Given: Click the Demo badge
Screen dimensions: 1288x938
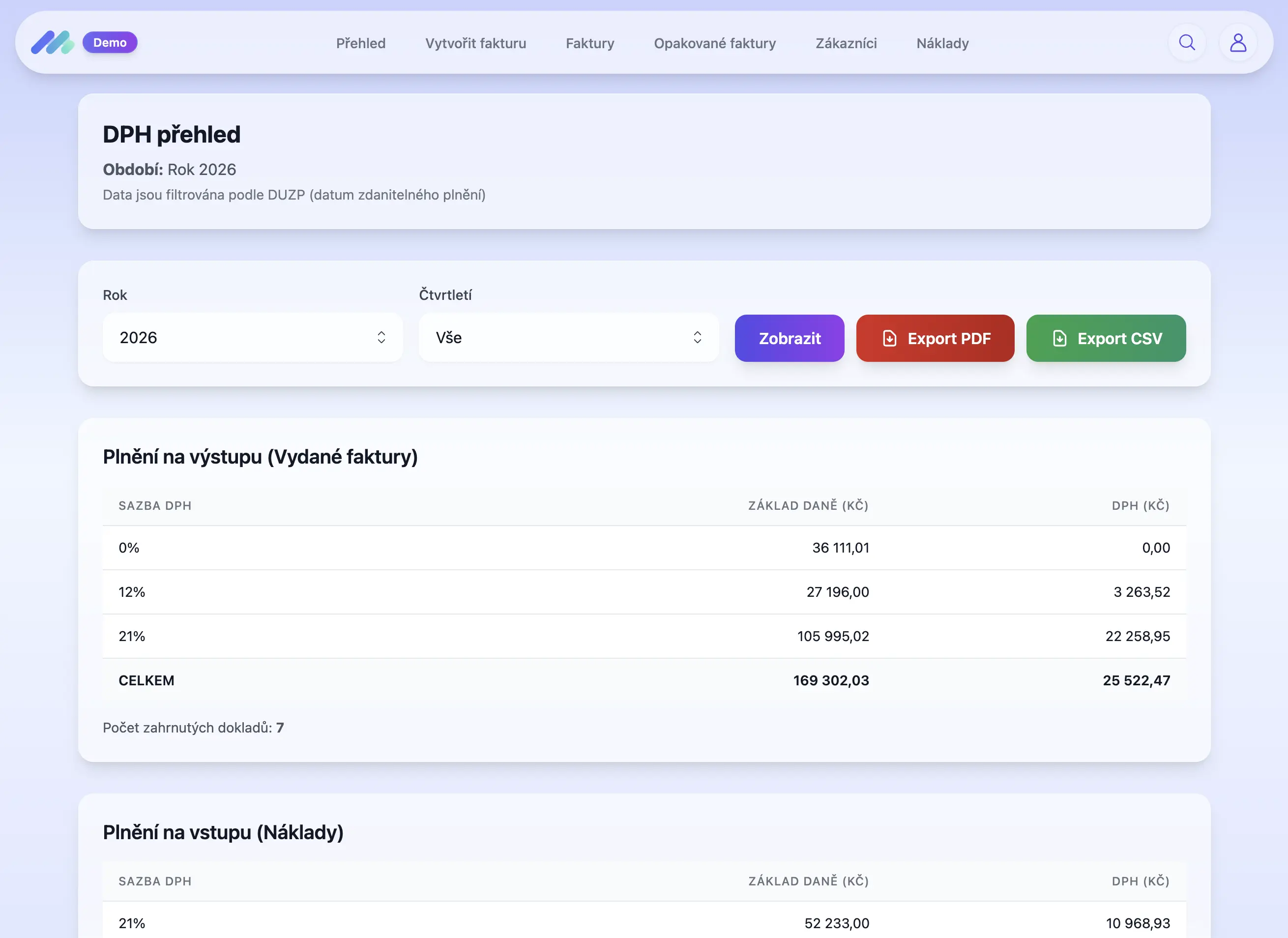Looking at the screenshot, I should (110, 43).
